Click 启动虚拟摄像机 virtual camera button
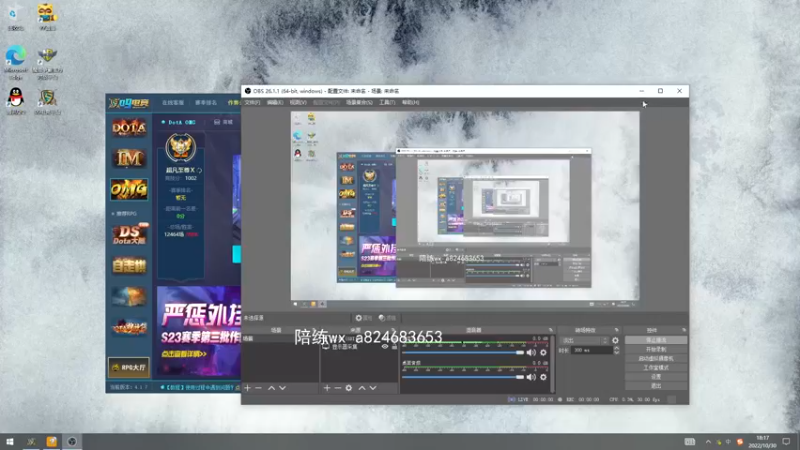The height and width of the screenshot is (450, 800). pyautogui.click(x=656, y=359)
